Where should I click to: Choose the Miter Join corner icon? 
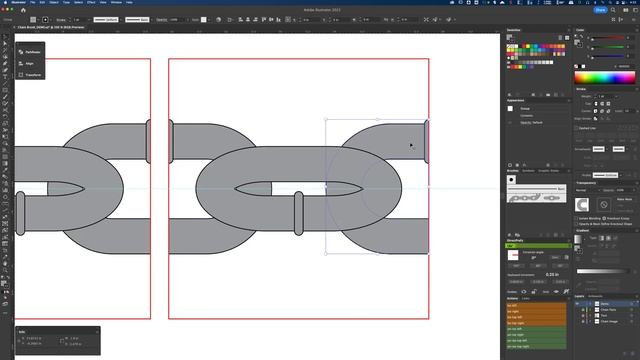coord(596,111)
